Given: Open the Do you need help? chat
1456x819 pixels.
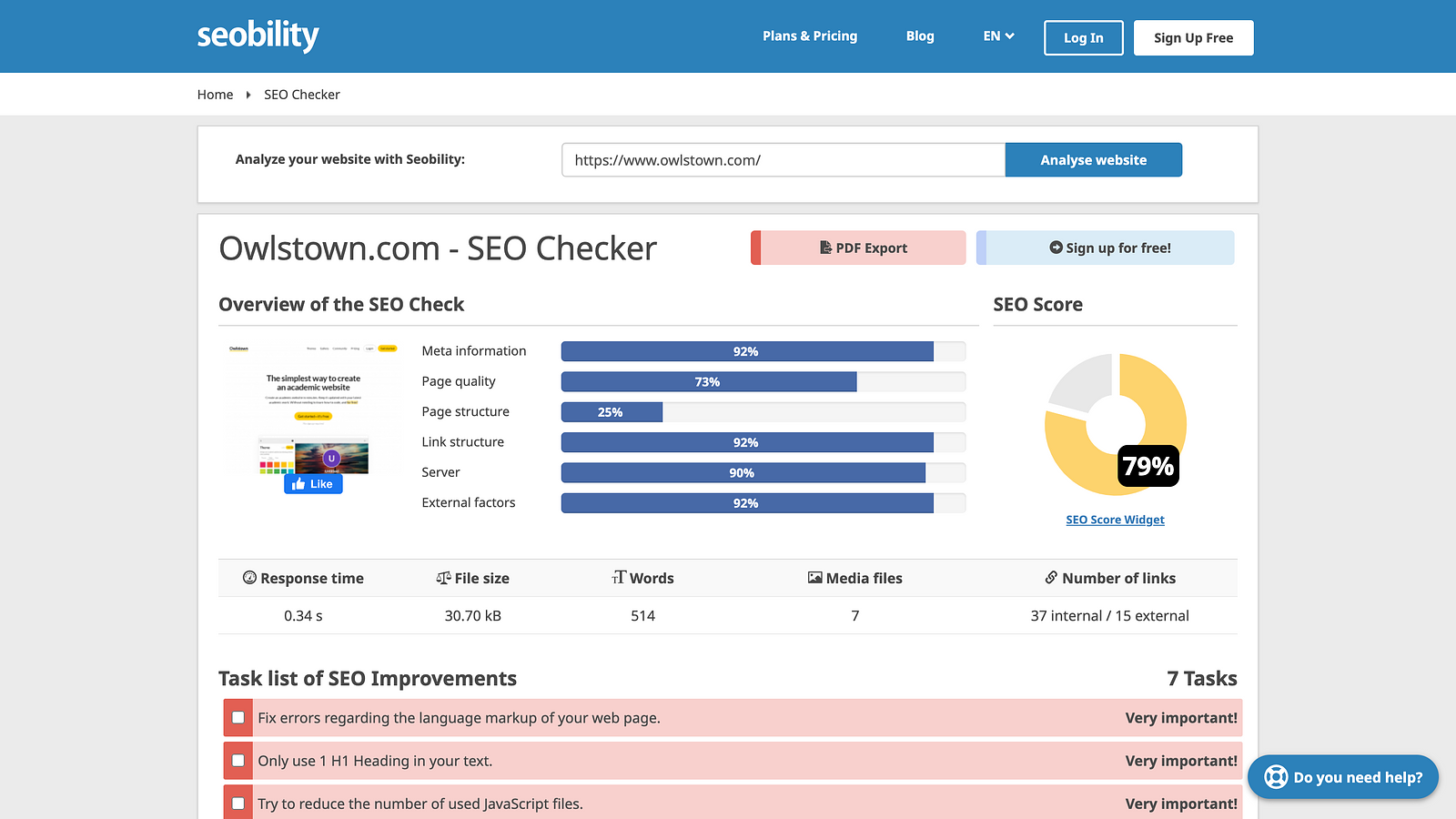Looking at the screenshot, I should [1343, 777].
